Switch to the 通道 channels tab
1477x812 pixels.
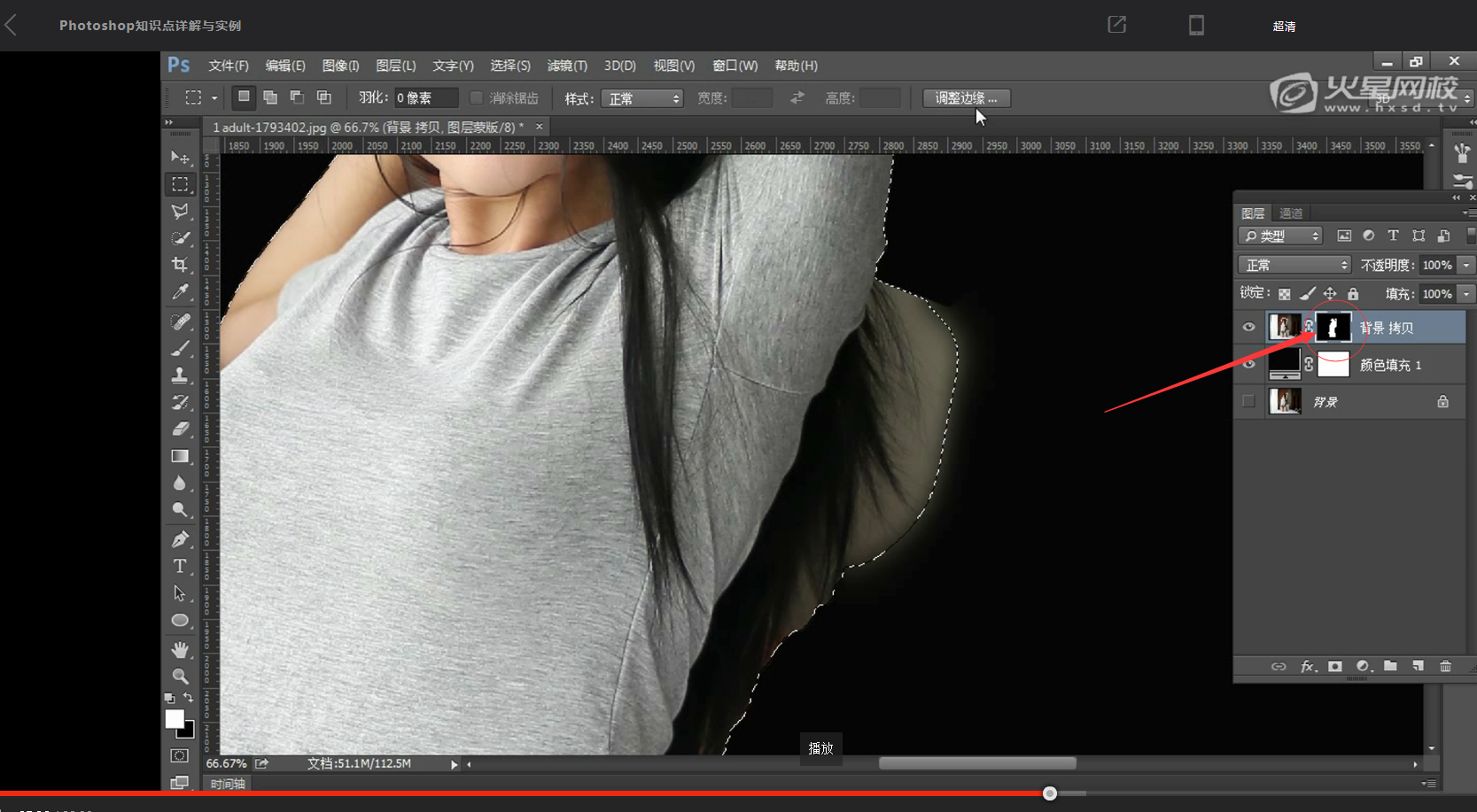coord(1291,213)
